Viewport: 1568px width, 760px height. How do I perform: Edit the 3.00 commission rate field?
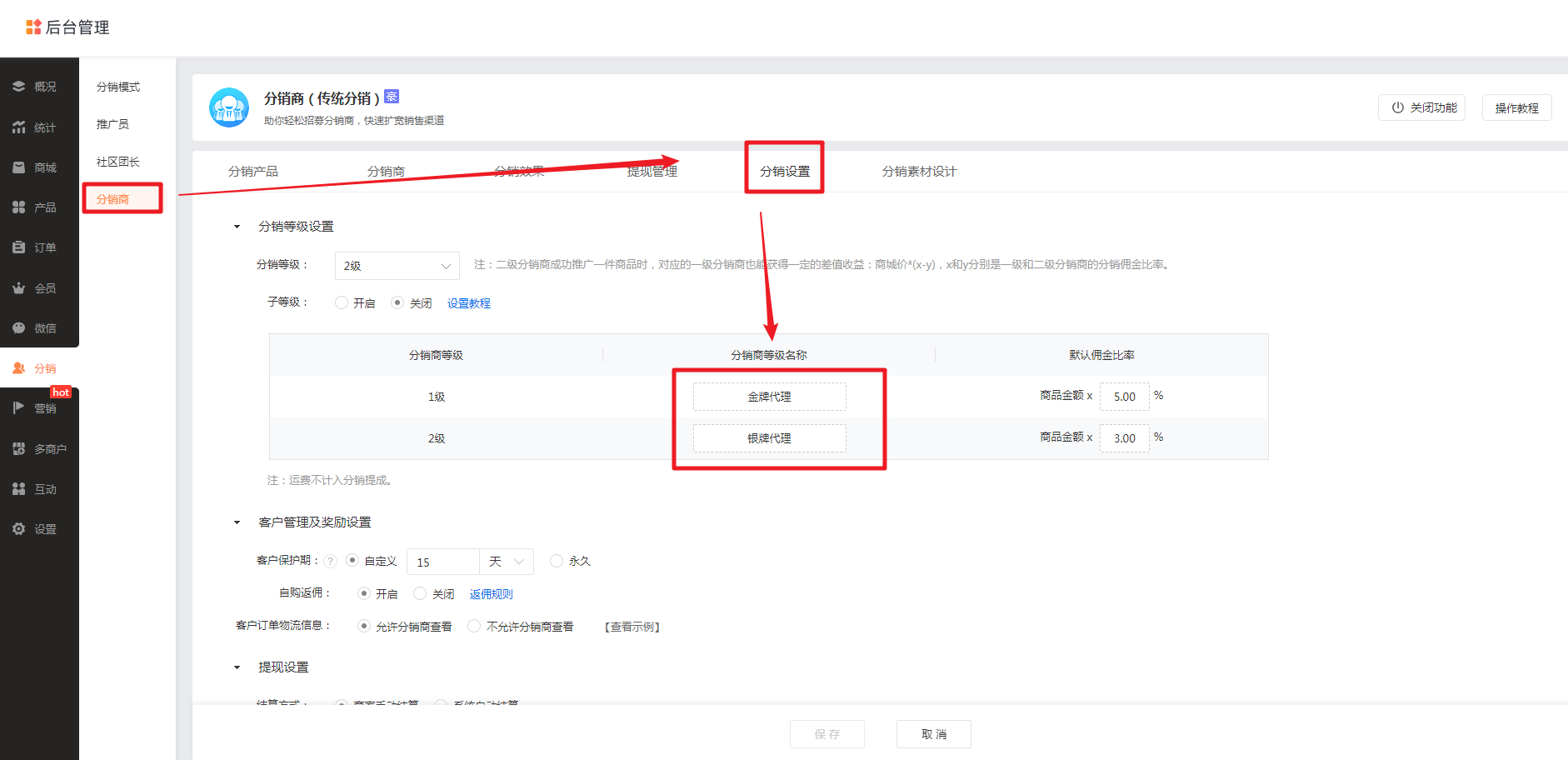(x=1125, y=438)
